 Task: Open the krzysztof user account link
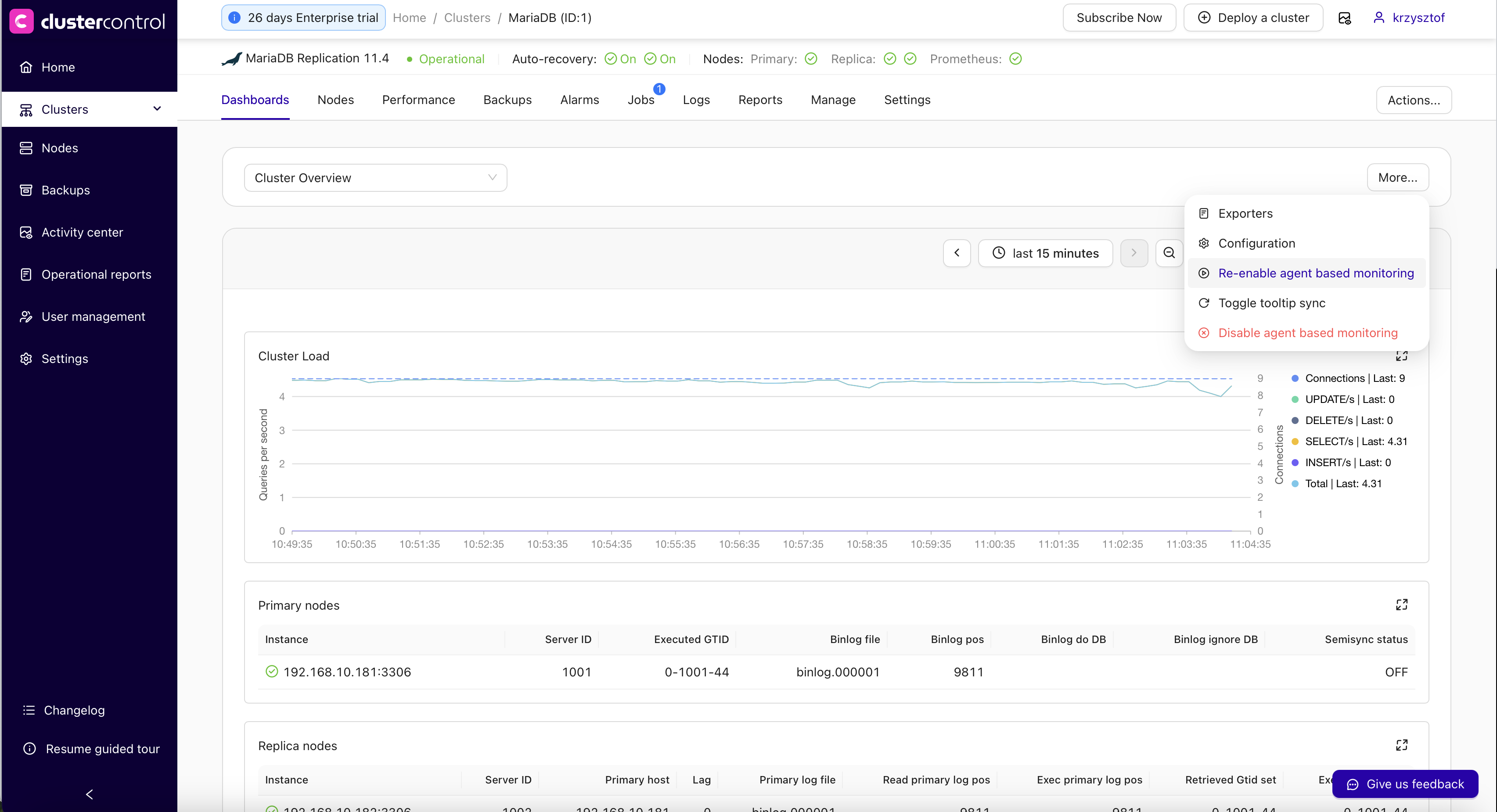(1418, 18)
